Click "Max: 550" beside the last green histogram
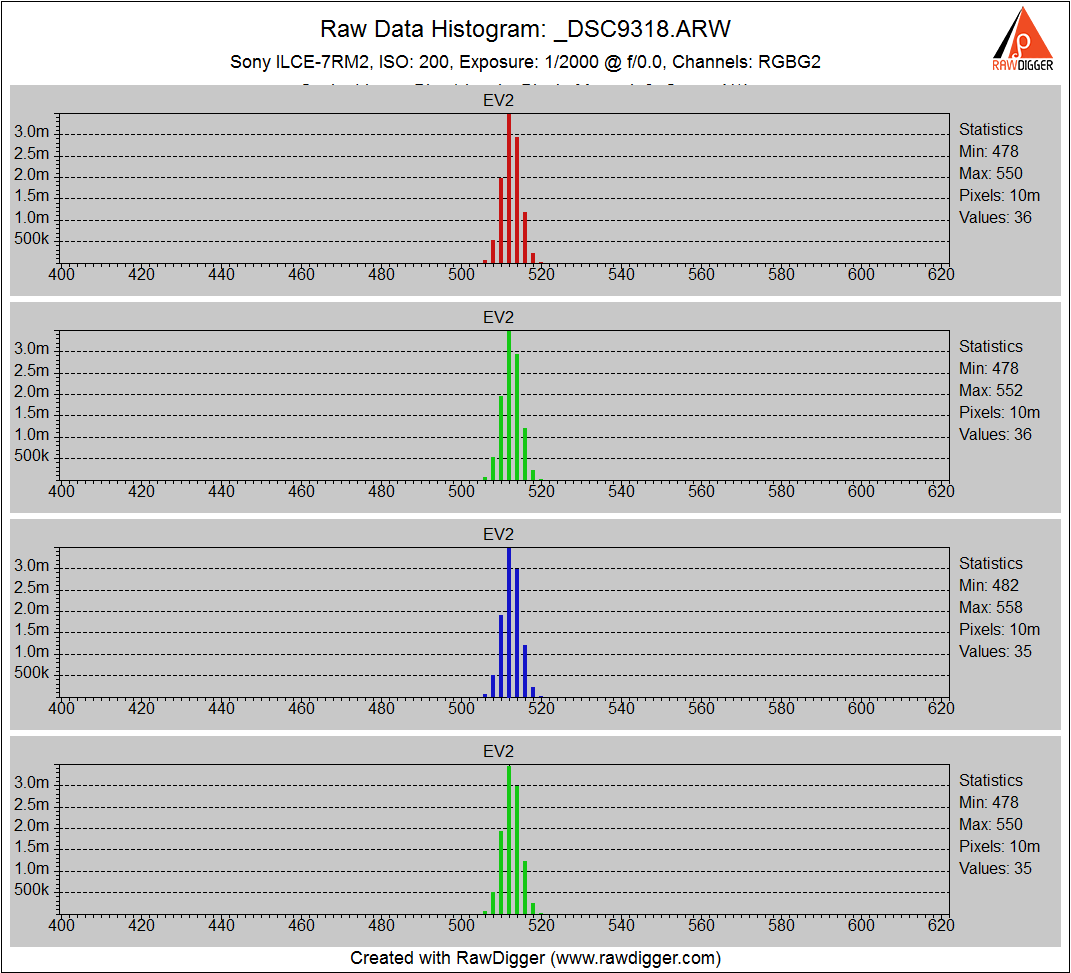The image size is (1071, 973). click(x=990, y=825)
